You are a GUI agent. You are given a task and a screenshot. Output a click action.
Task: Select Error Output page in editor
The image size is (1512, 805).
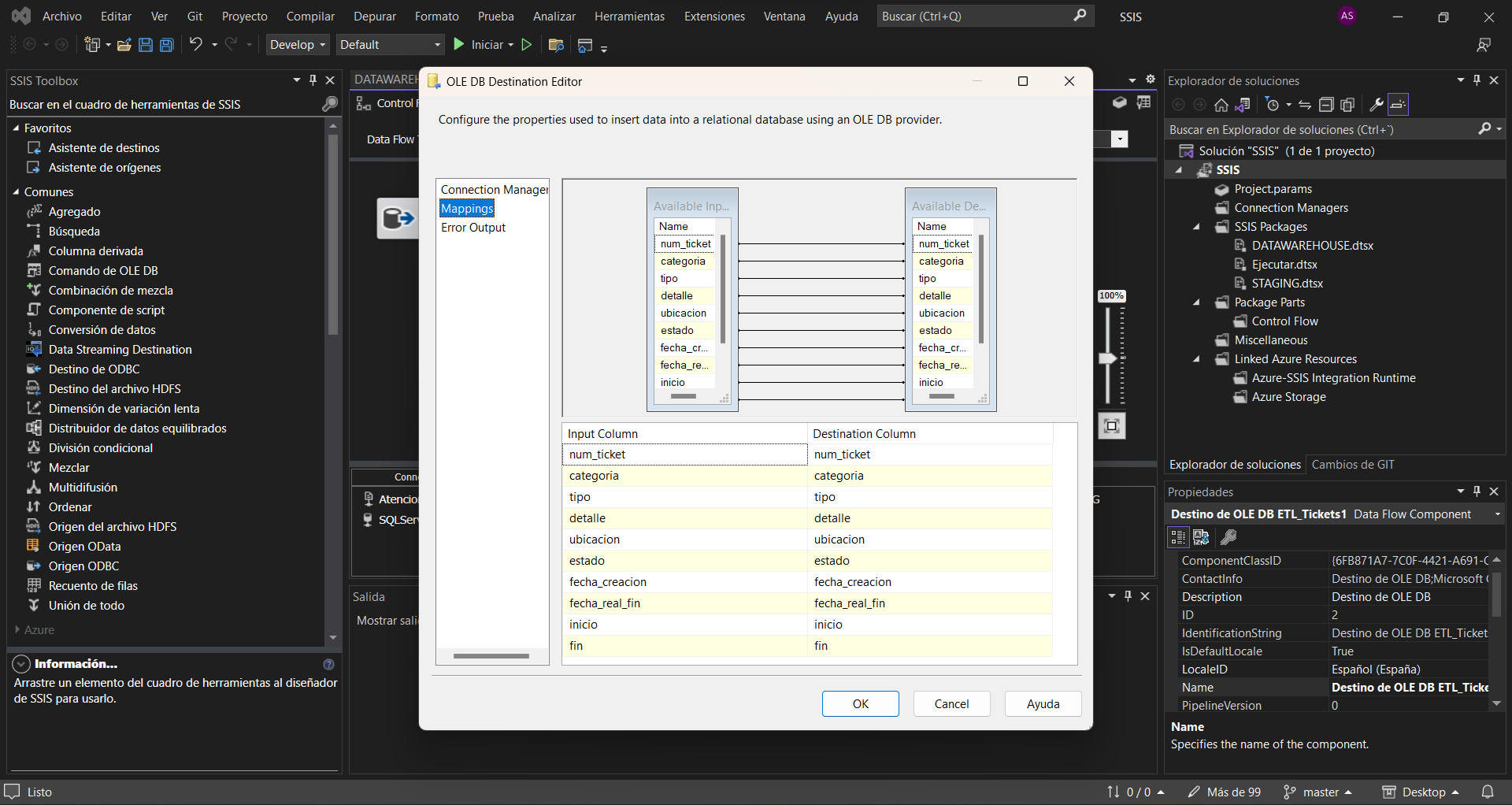click(x=472, y=228)
